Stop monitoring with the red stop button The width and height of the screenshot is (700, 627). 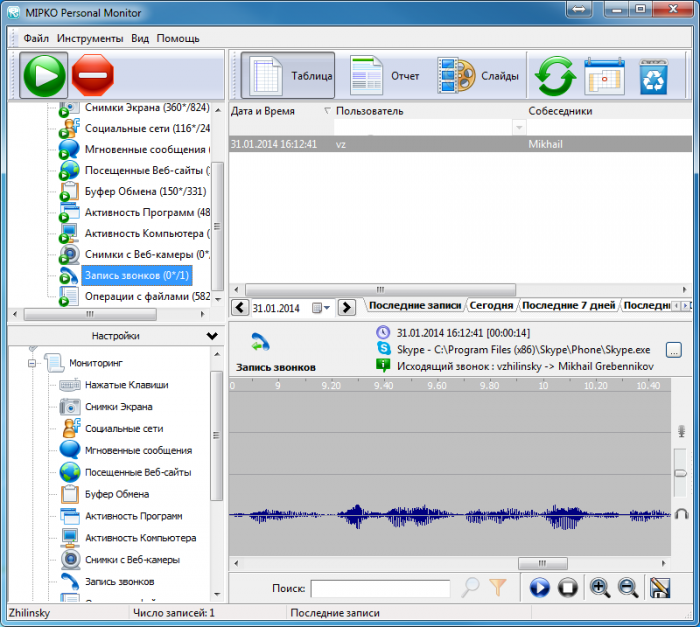pyautogui.click(x=93, y=75)
